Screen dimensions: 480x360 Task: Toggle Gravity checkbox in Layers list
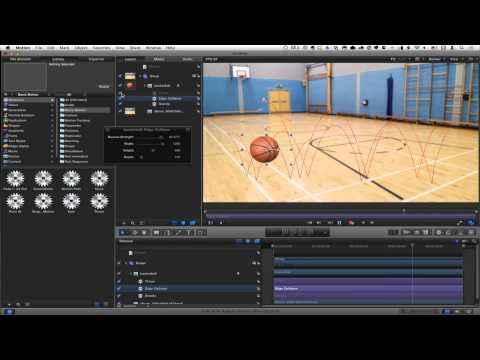(120, 104)
